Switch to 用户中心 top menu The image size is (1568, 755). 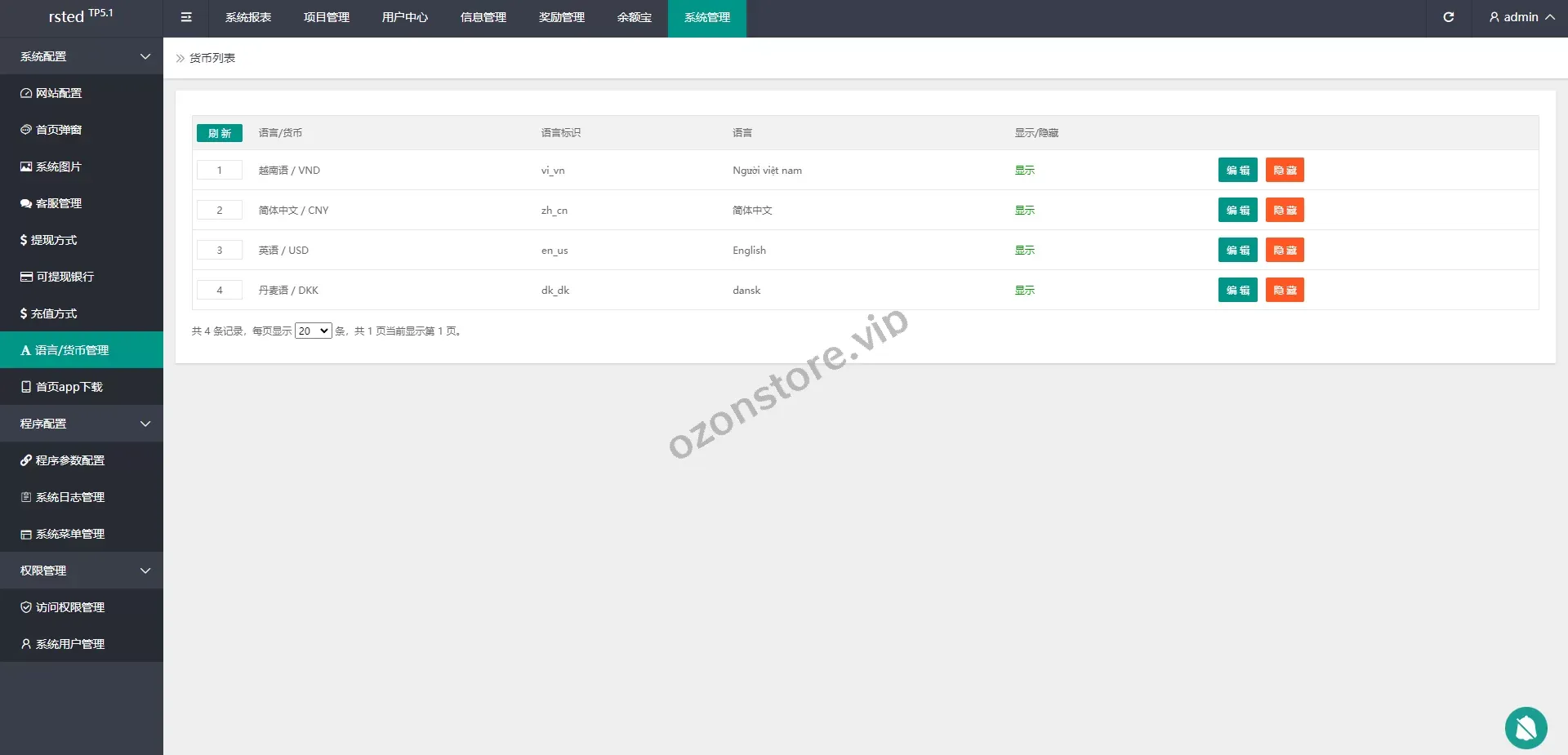(404, 17)
